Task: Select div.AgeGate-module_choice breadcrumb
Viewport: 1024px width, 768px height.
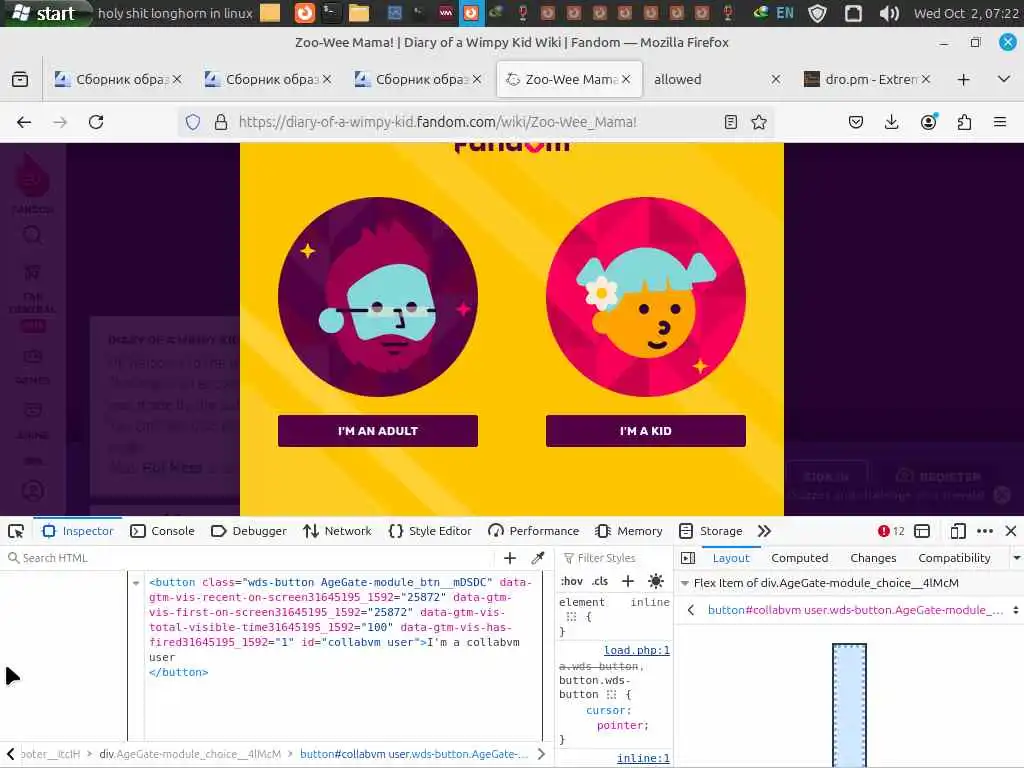Action: point(190,754)
